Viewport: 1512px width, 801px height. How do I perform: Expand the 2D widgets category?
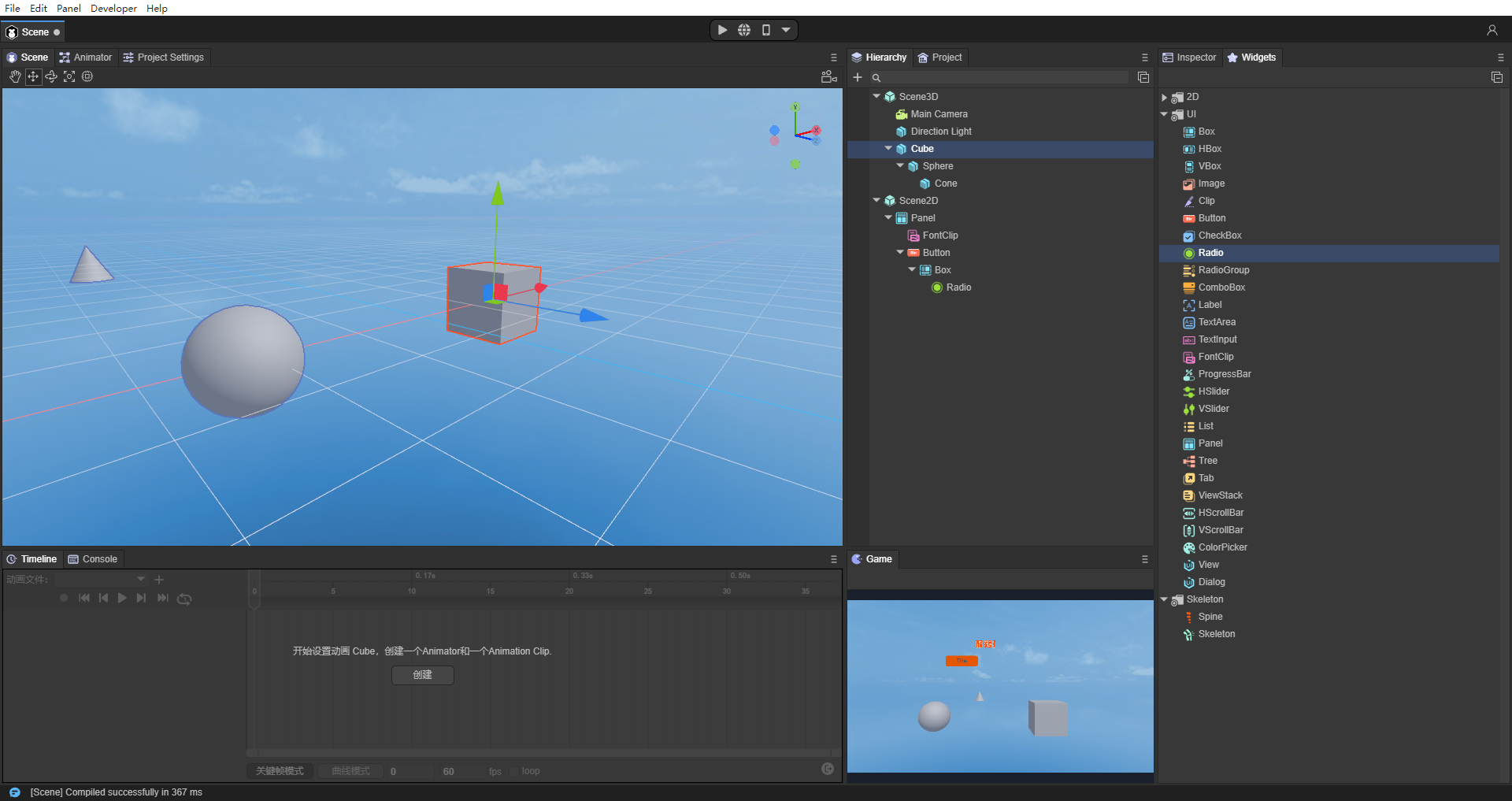click(x=1164, y=98)
